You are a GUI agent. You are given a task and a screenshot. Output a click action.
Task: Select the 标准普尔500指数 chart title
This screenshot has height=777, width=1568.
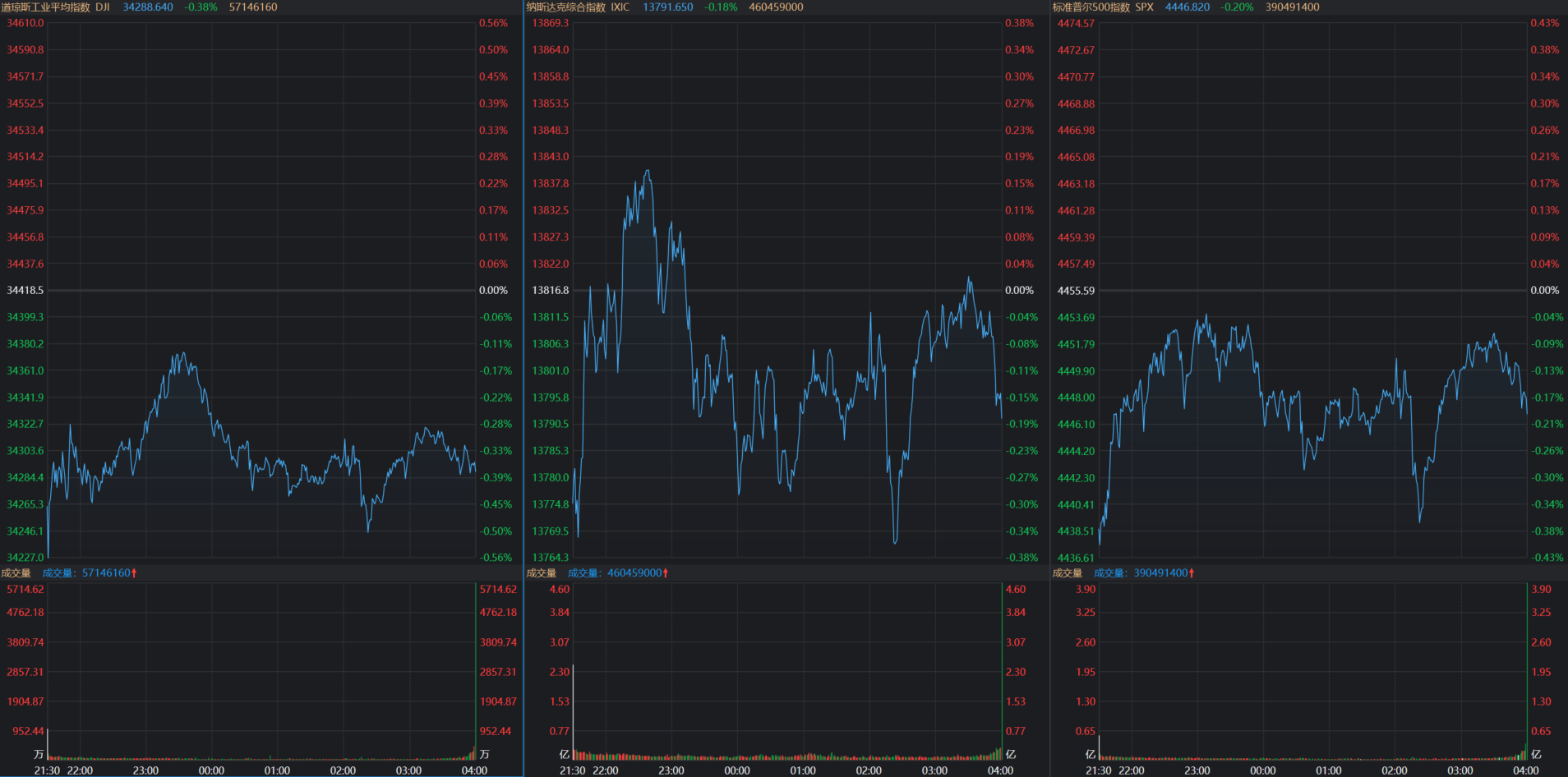[x=1091, y=7]
